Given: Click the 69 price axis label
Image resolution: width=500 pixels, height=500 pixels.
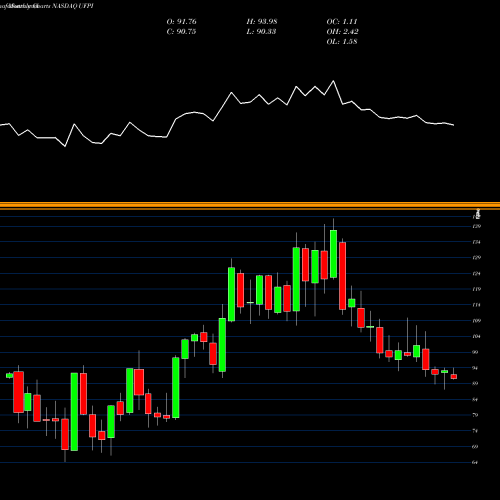Looking at the screenshot, I should (475, 447).
